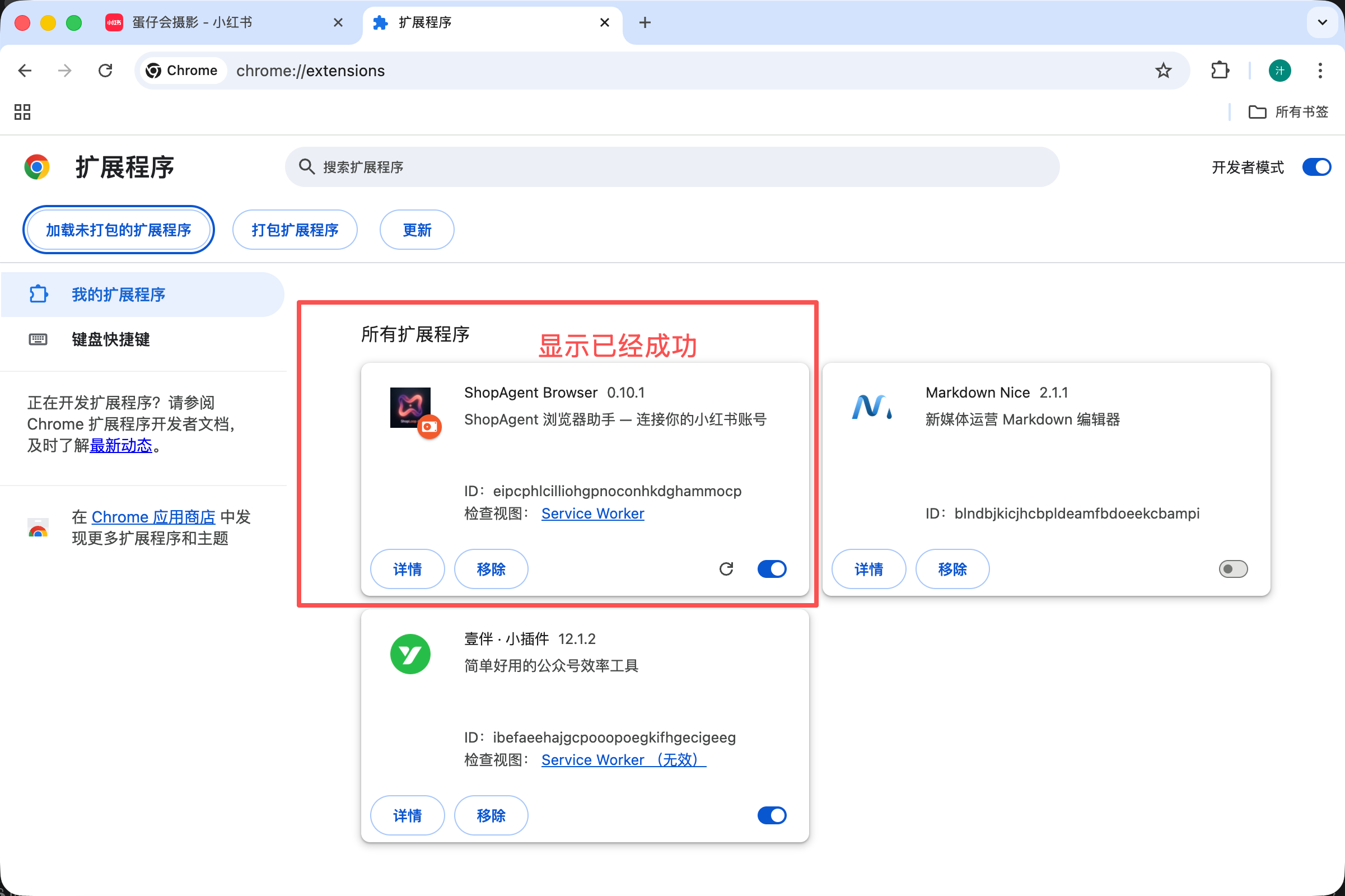
Task: Bookmark this page with the star icon
Action: [x=1164, y=71]
